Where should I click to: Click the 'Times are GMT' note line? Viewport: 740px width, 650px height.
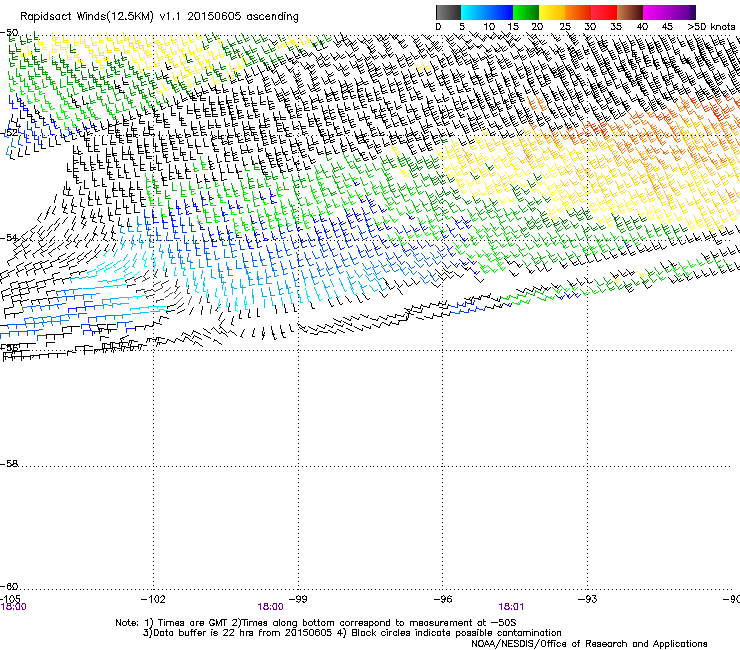(x=316, y=623)
